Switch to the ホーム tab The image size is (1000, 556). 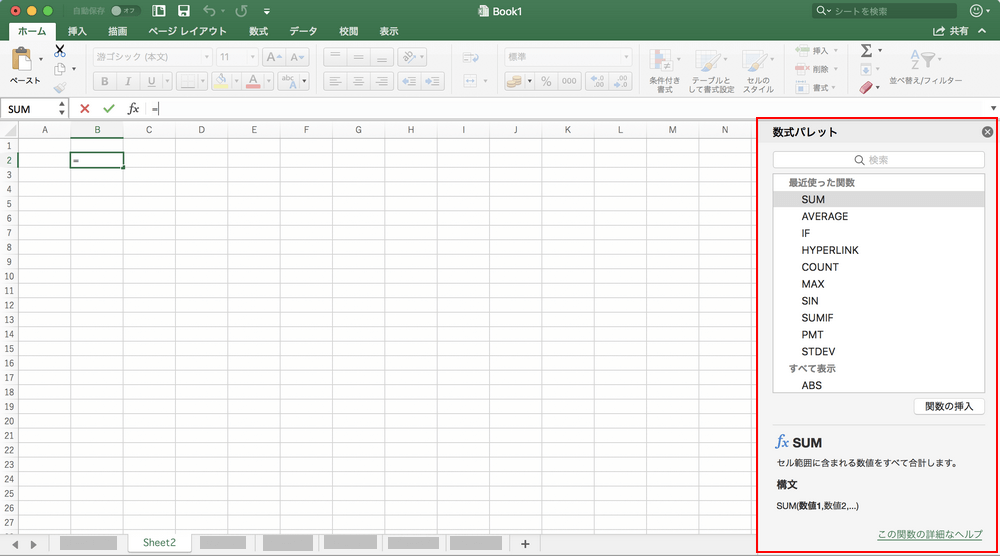32,31
